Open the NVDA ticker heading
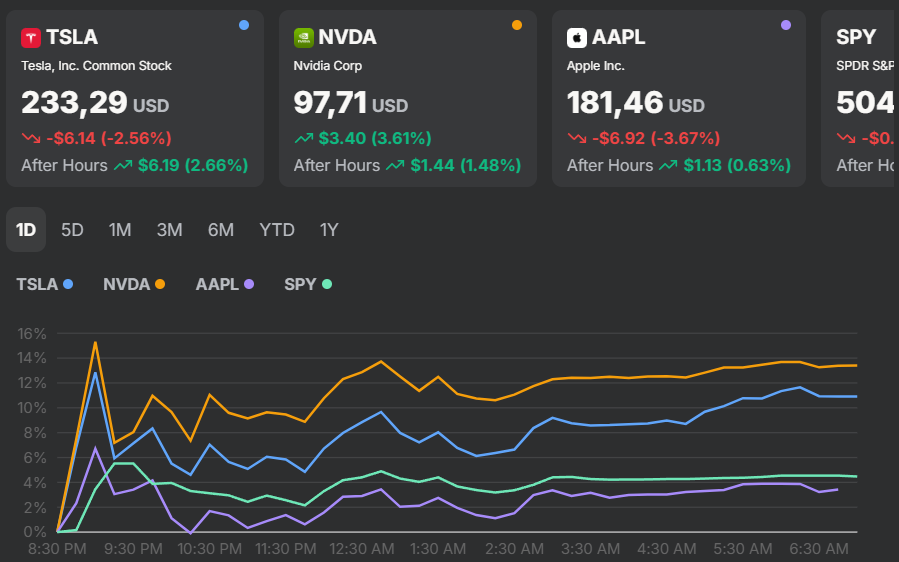 (x=347, y=37)
